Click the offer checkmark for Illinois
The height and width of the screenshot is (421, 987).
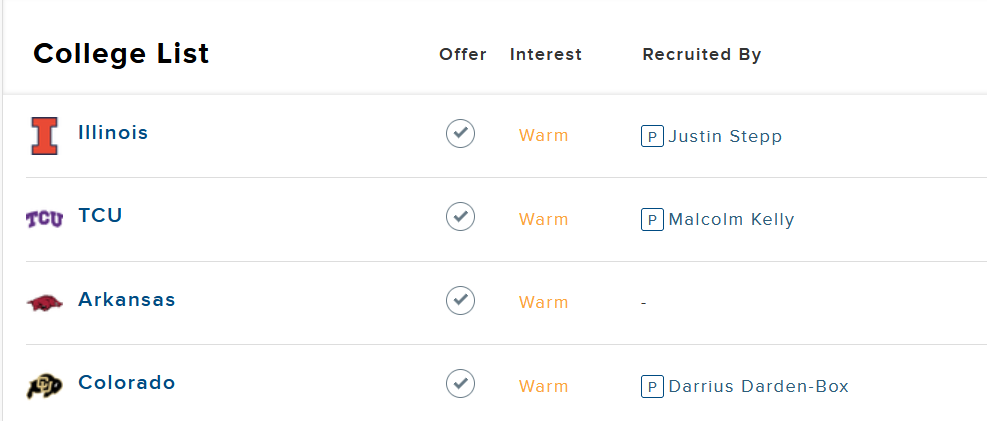(x=461, y=134)
